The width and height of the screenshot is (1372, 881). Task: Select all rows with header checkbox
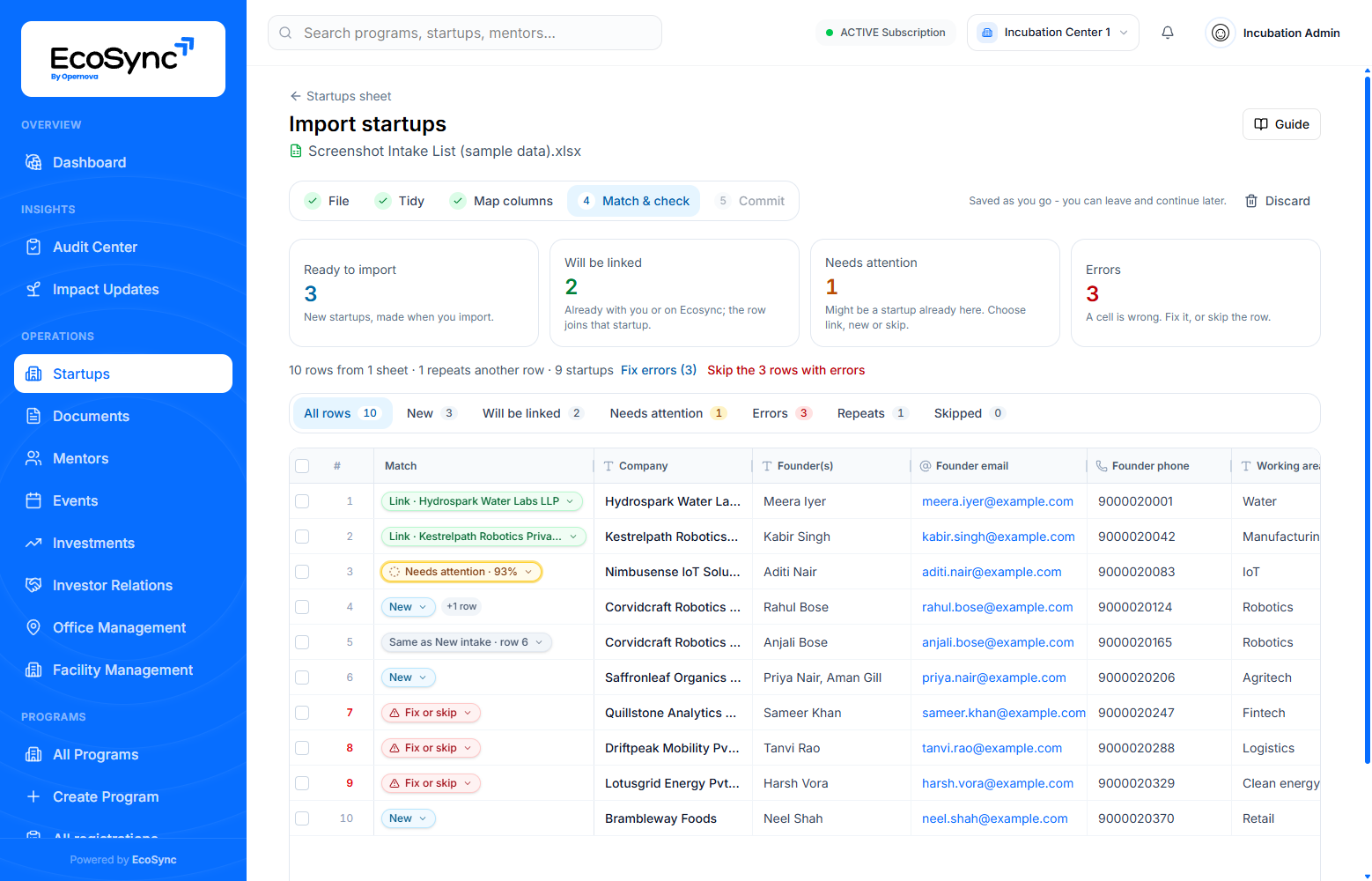302,466
